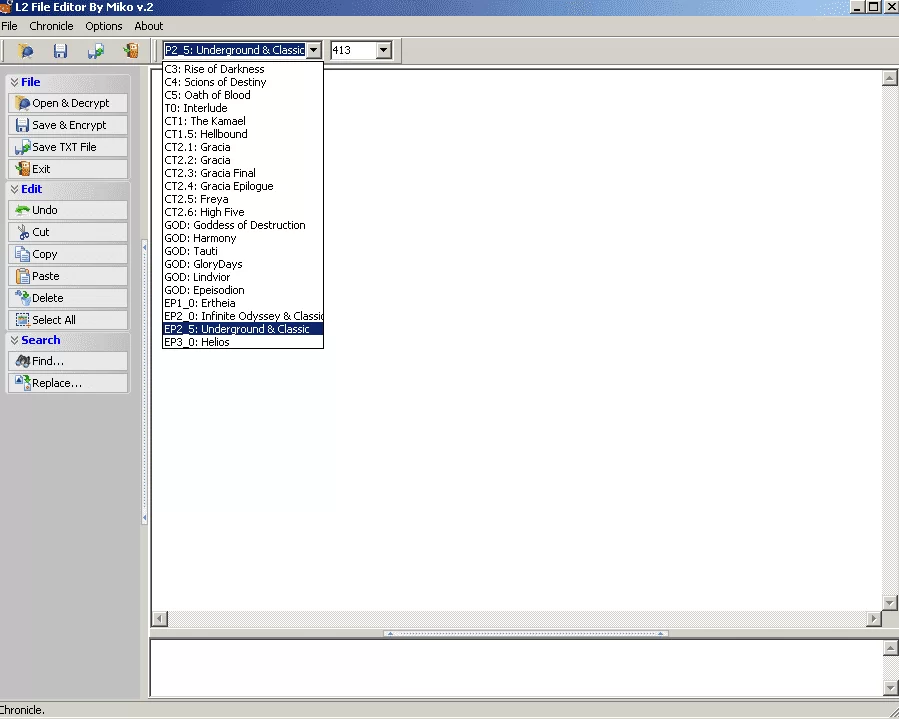Open the Options menu
Viewport: 899px width, 719px height.
[104, 26]
